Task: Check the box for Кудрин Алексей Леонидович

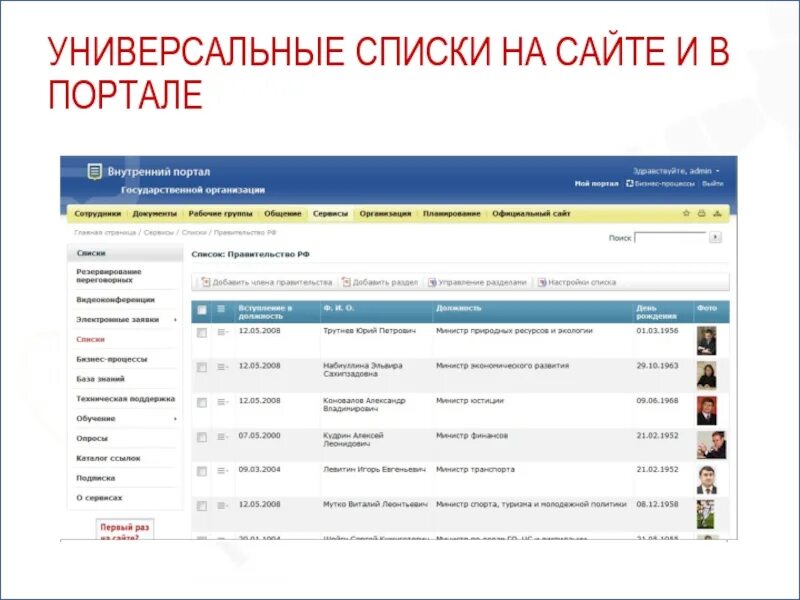Action: point(202,437)
